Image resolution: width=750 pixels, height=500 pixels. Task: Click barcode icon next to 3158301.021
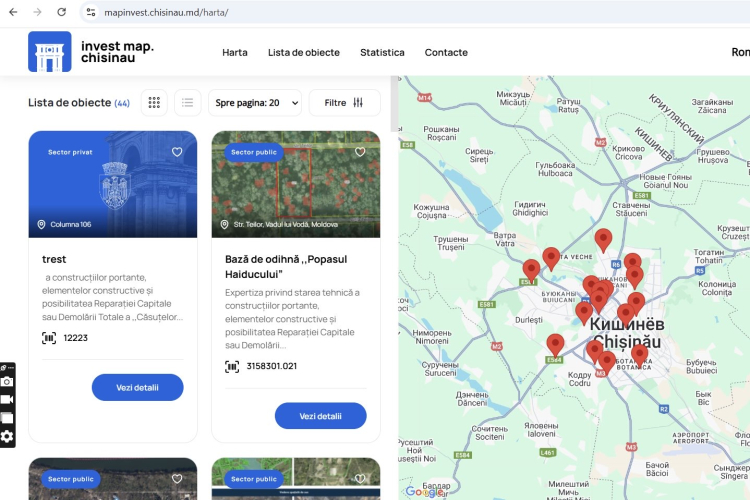point(232,367)
